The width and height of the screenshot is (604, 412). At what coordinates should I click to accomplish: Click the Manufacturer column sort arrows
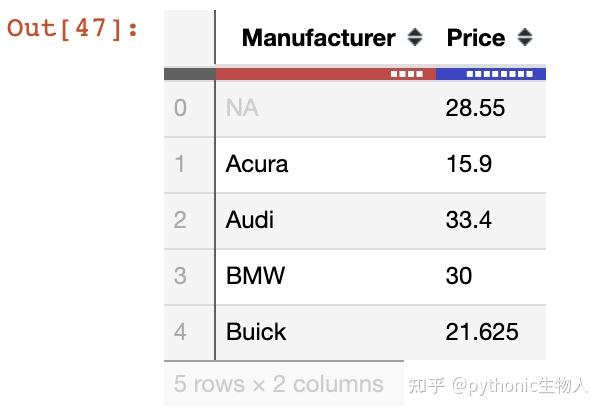click(x=416, y=39)
